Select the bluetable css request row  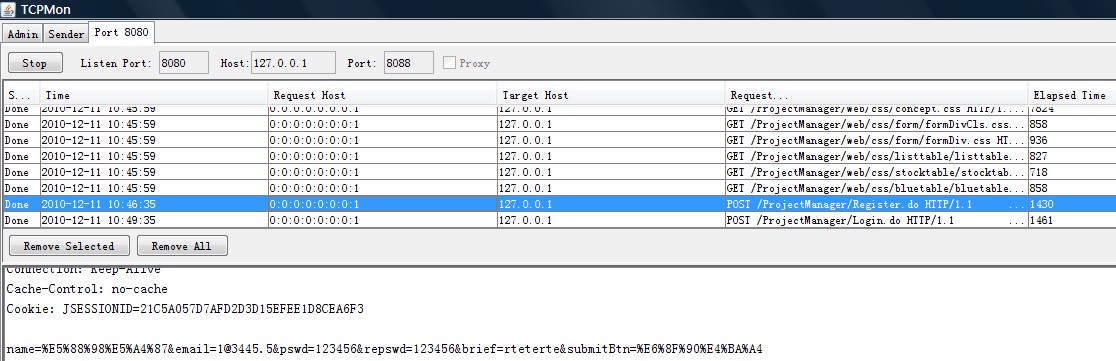click(559, 188)
